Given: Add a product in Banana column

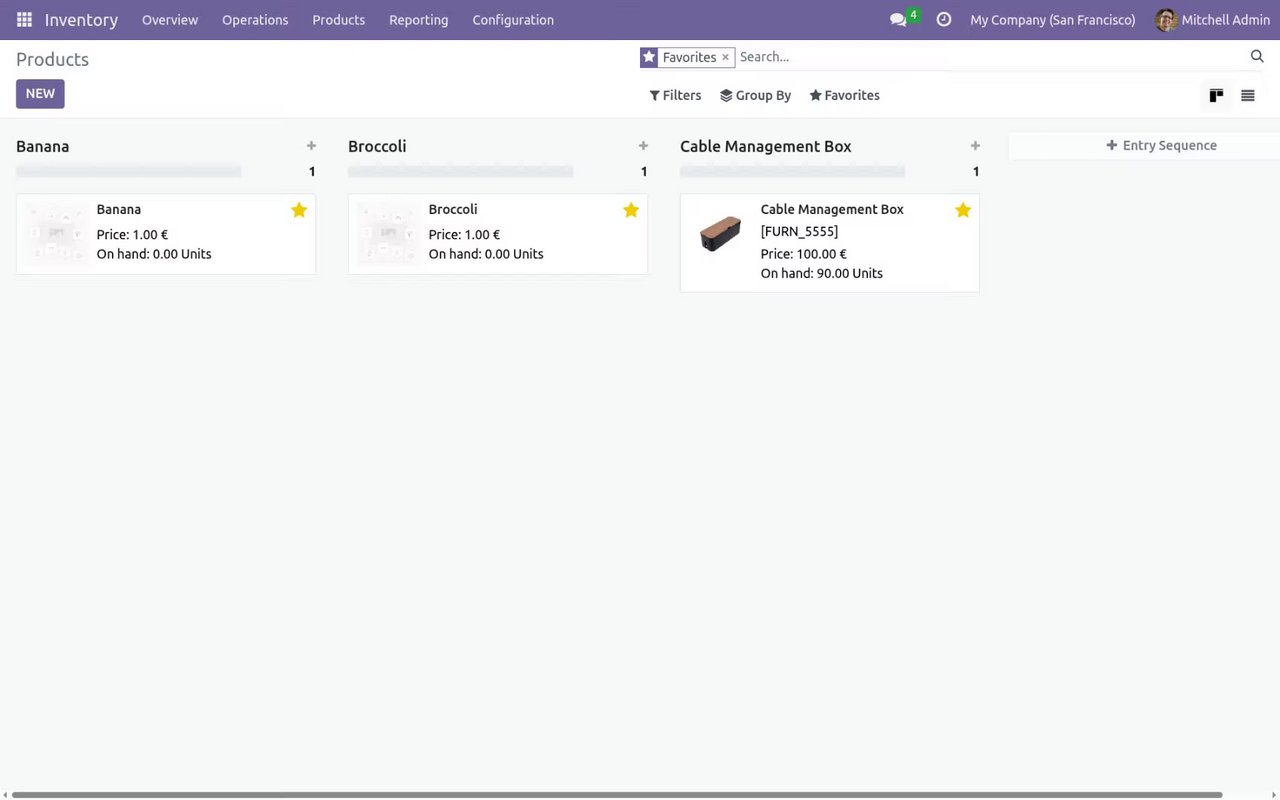Looking at the screenshot, I should (x=311, y=146).
